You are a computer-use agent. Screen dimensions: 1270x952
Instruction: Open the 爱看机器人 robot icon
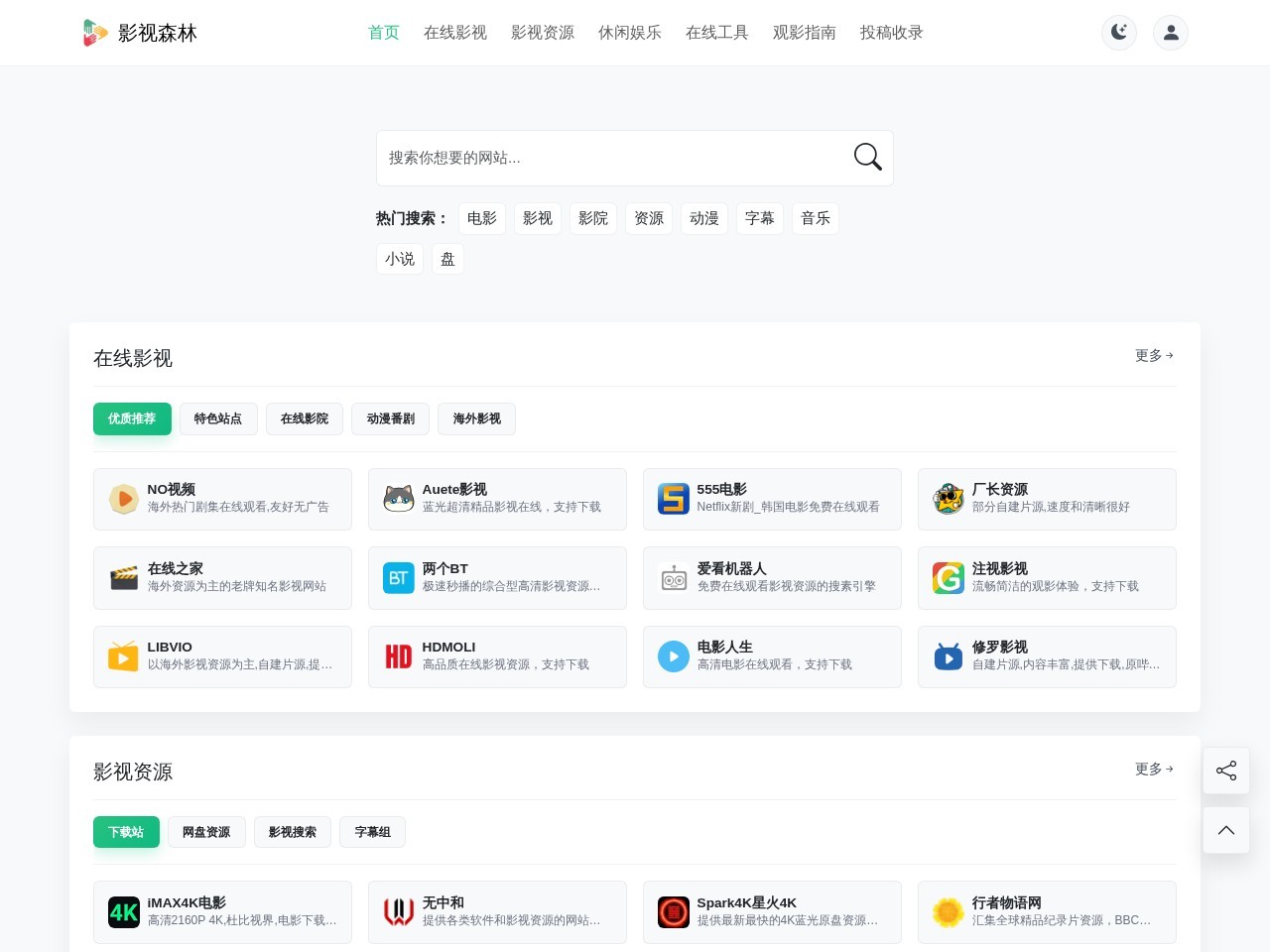674,577
